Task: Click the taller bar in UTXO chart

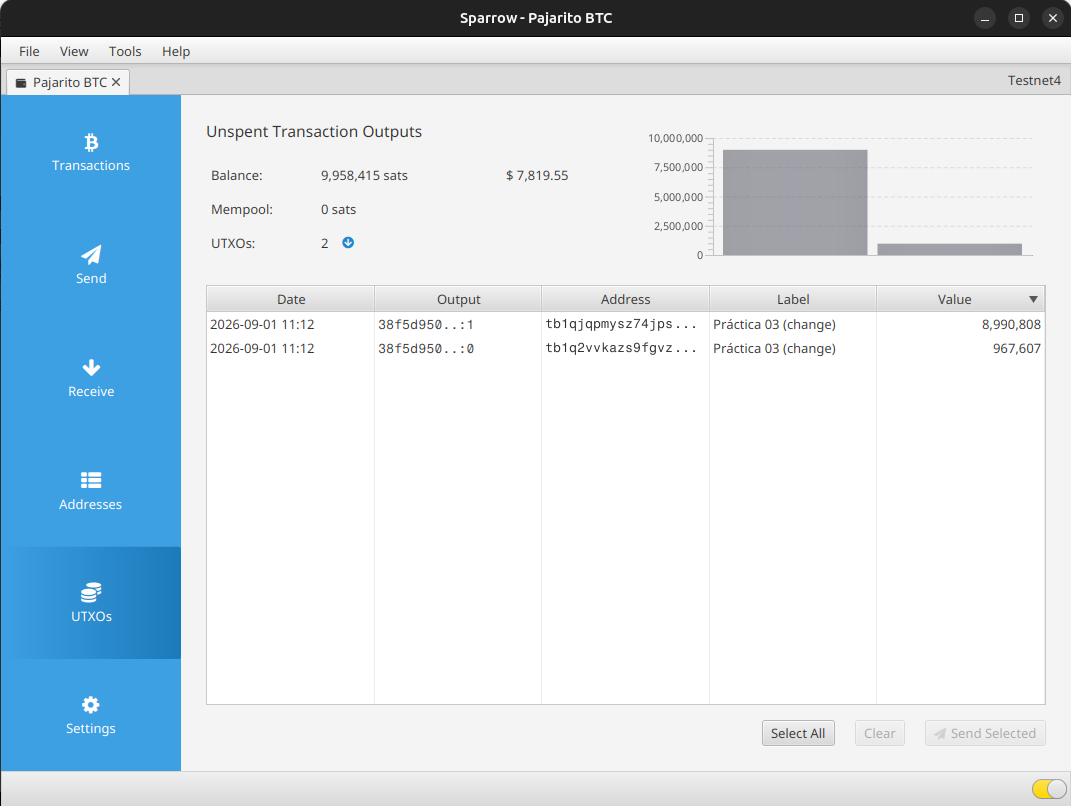Action: click(795, 203)
